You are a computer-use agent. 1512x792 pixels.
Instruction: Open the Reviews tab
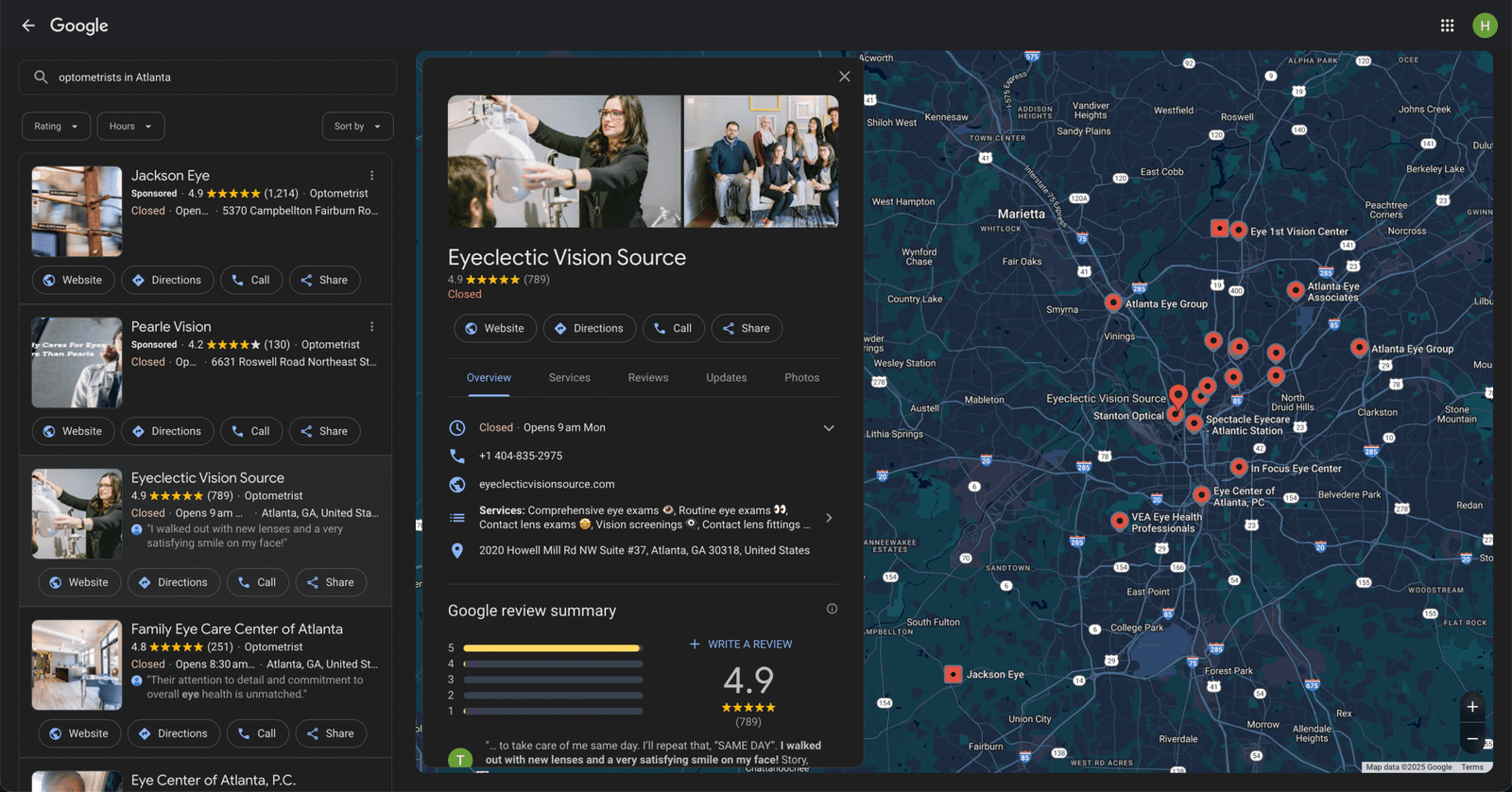[x=648, y=377]
